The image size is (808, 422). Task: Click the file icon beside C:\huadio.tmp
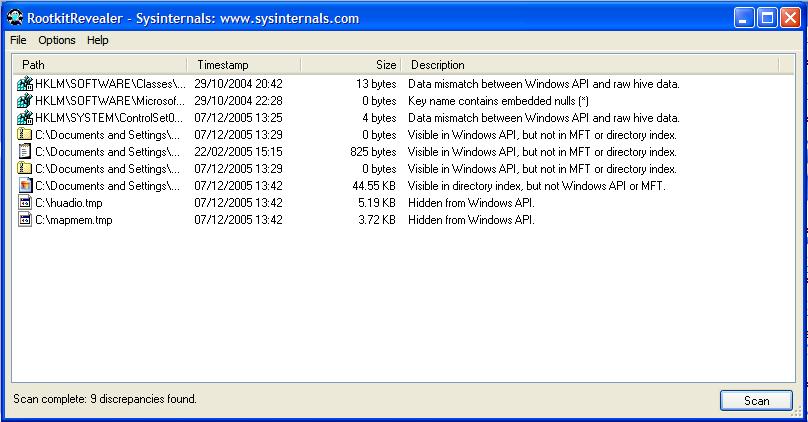(x=25, y=202)
